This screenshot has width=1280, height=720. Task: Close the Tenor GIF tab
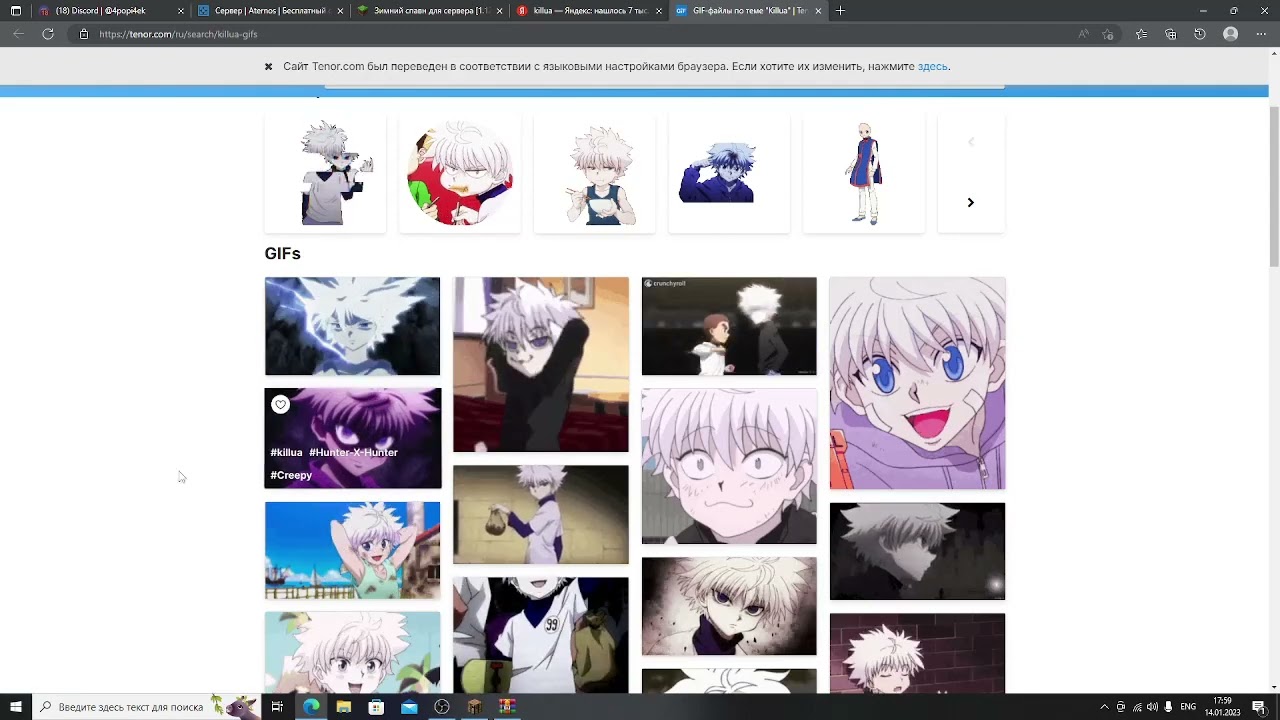pyautogui.click(x=818, y=11)
